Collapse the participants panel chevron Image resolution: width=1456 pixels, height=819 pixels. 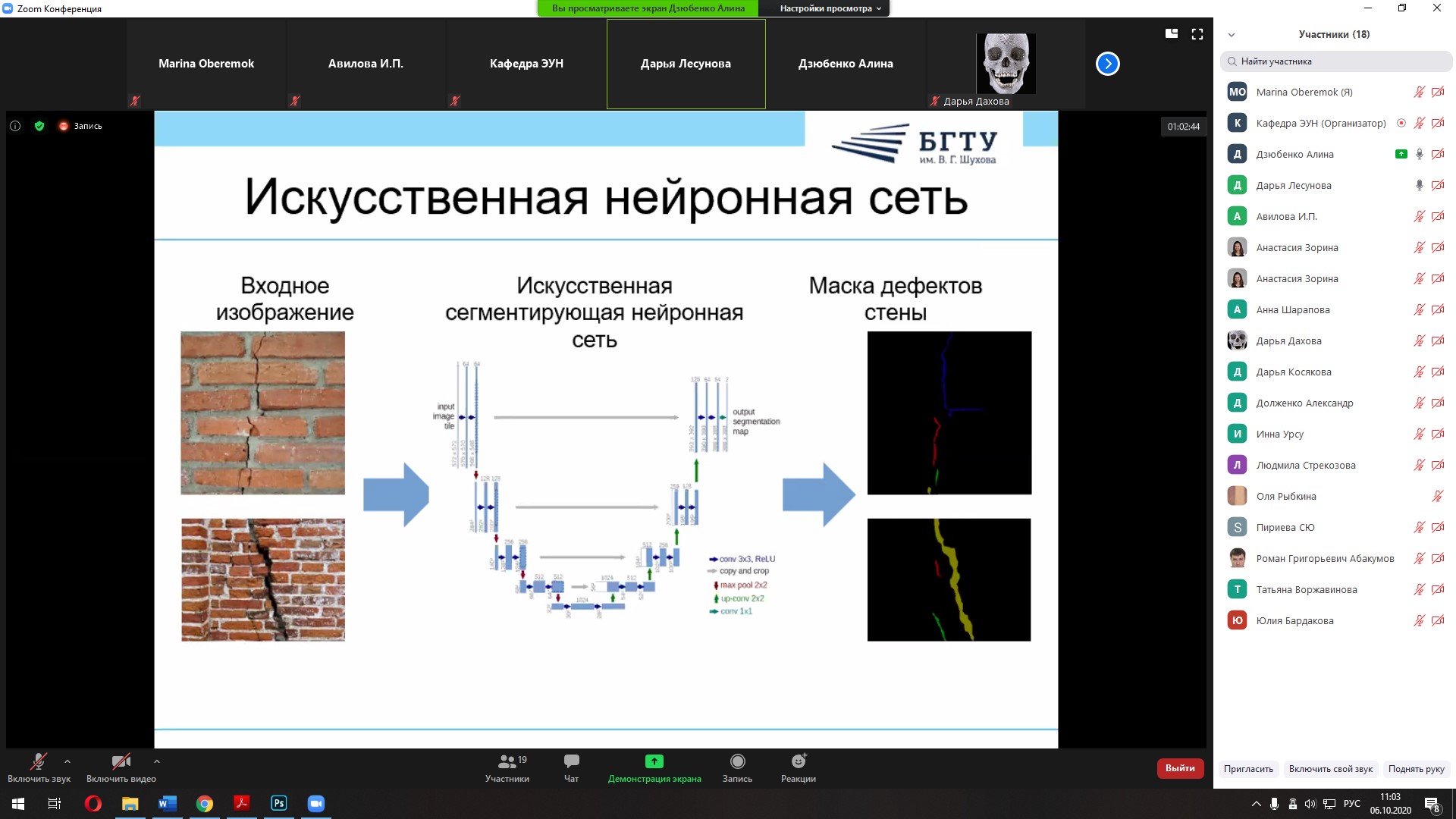1232,35
